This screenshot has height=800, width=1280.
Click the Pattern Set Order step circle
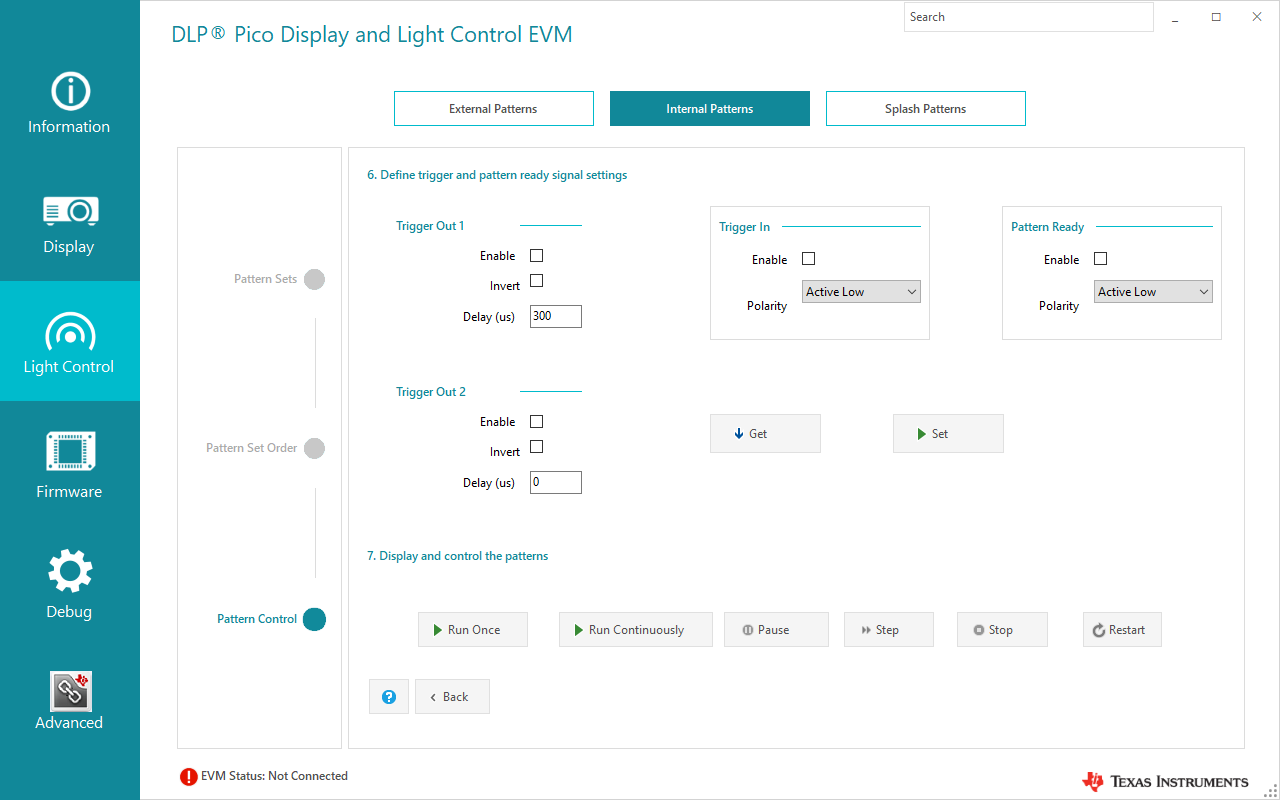pyautogui.click(x=314, y=448)
